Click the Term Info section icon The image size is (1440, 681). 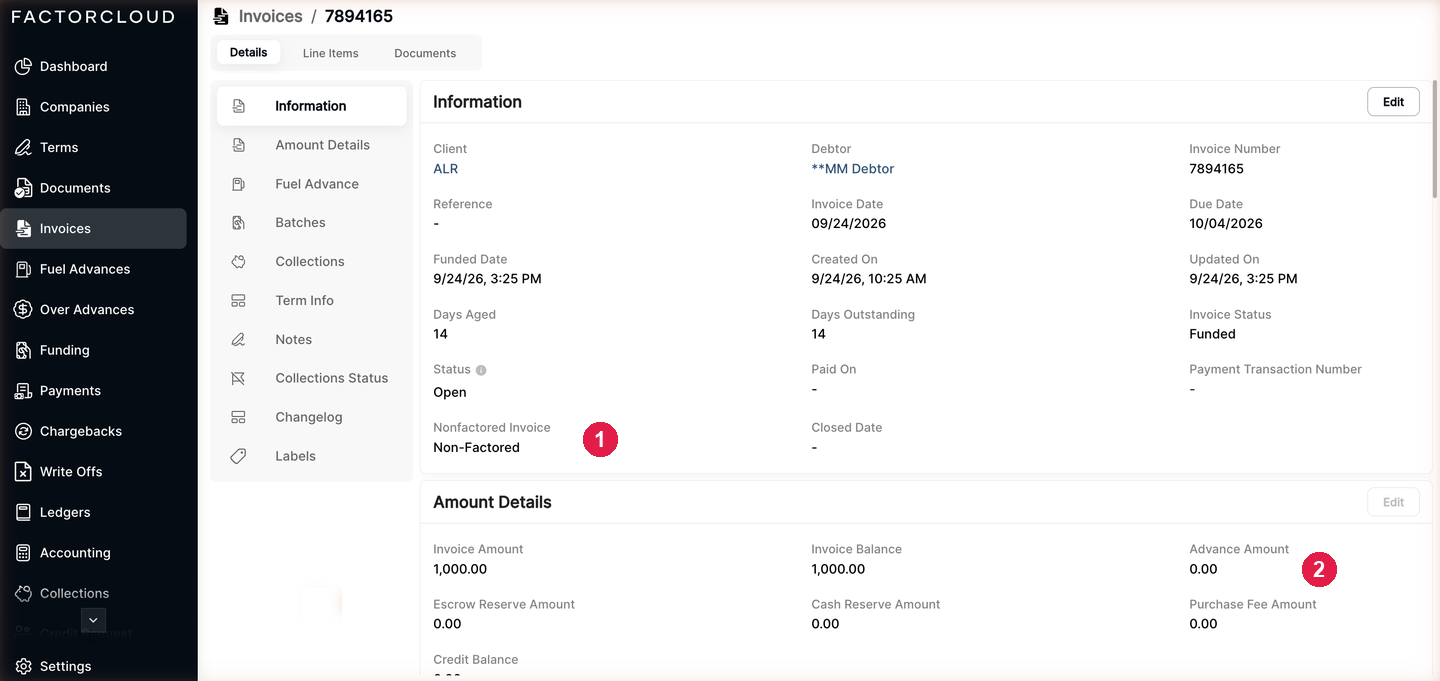[x=238, y=300]
